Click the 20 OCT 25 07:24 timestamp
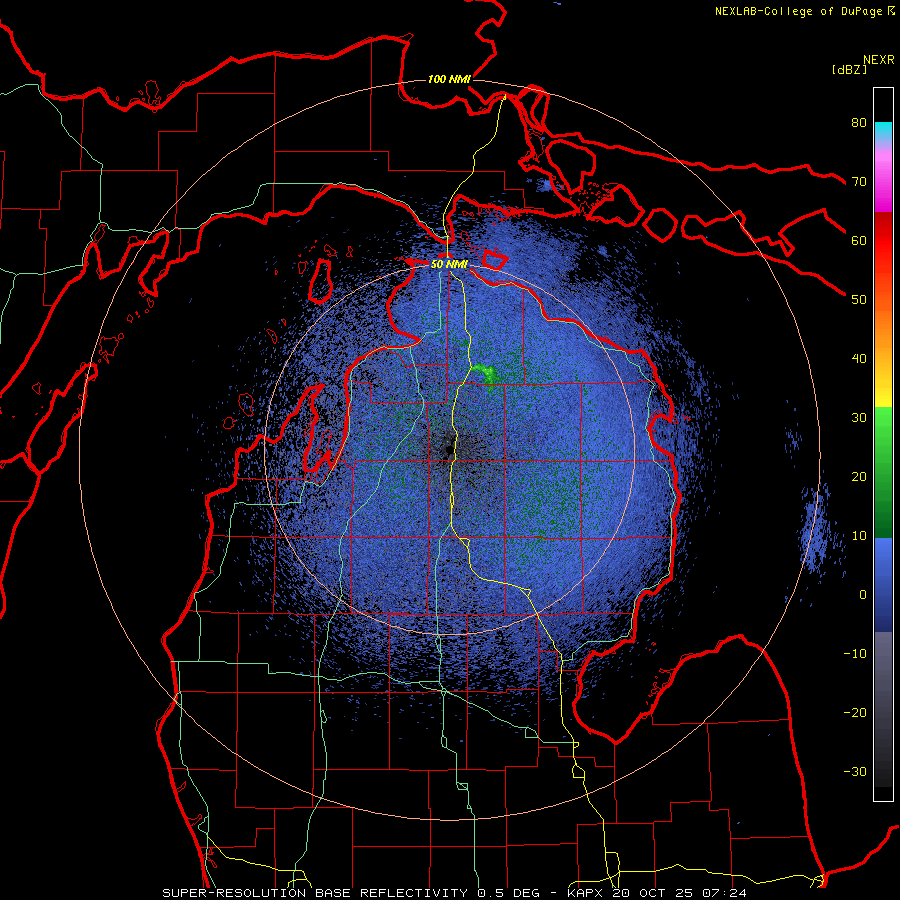This screenshot has width=900, height=900. tap(679, 893)
